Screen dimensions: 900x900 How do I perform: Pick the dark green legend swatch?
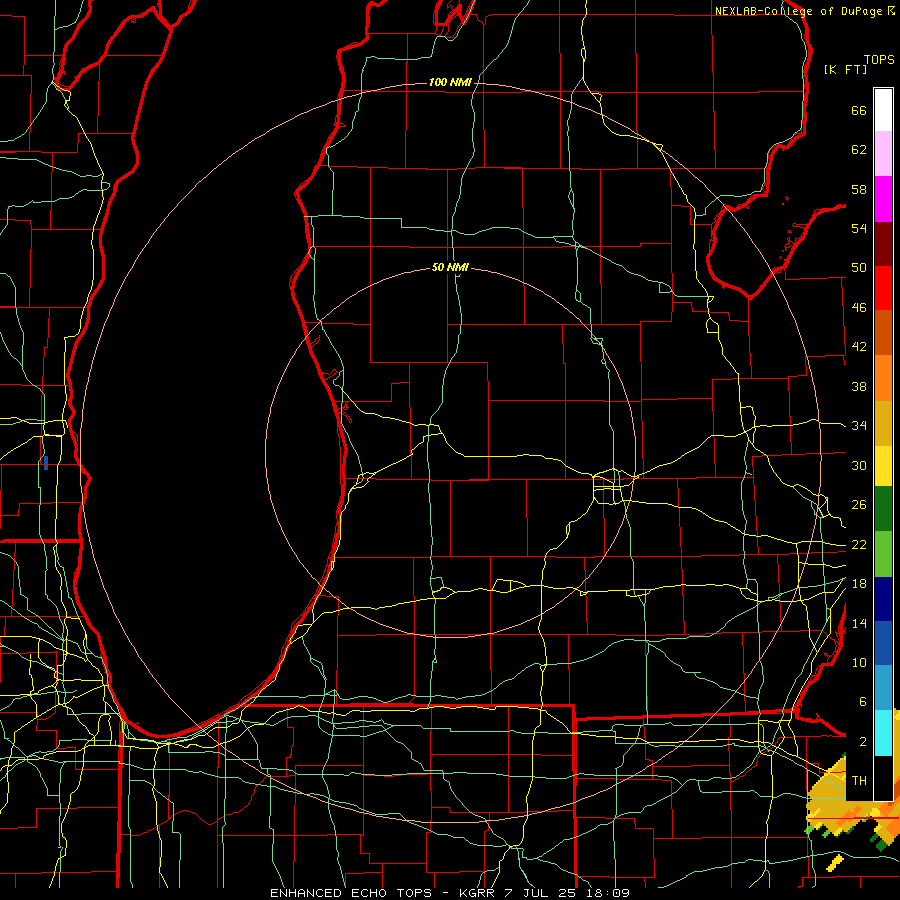[883, 509]
